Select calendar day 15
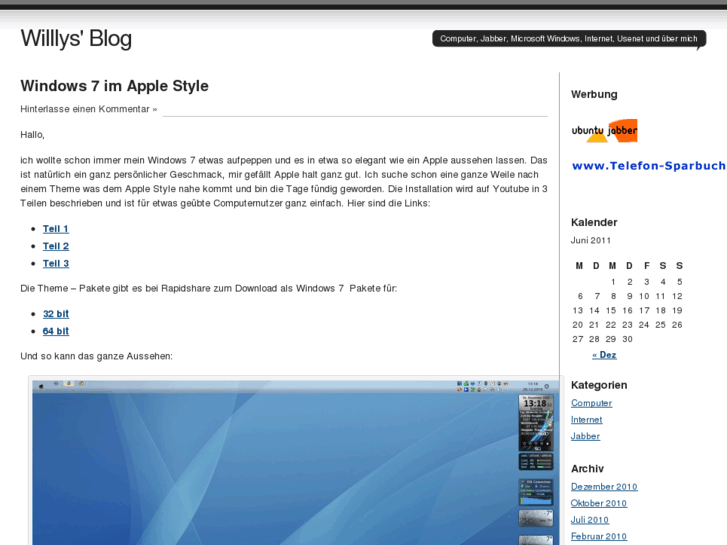 click(611, 310)
